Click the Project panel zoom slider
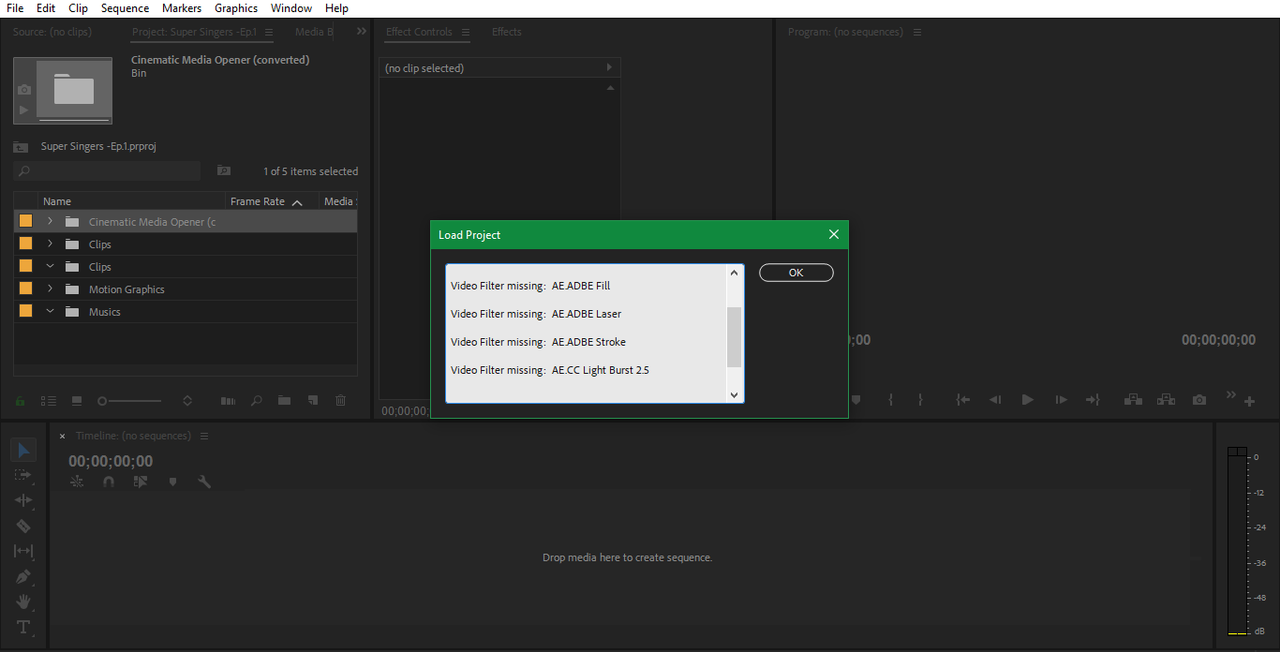Viewport: 1280px width, 652px height. tap(129, 400)
